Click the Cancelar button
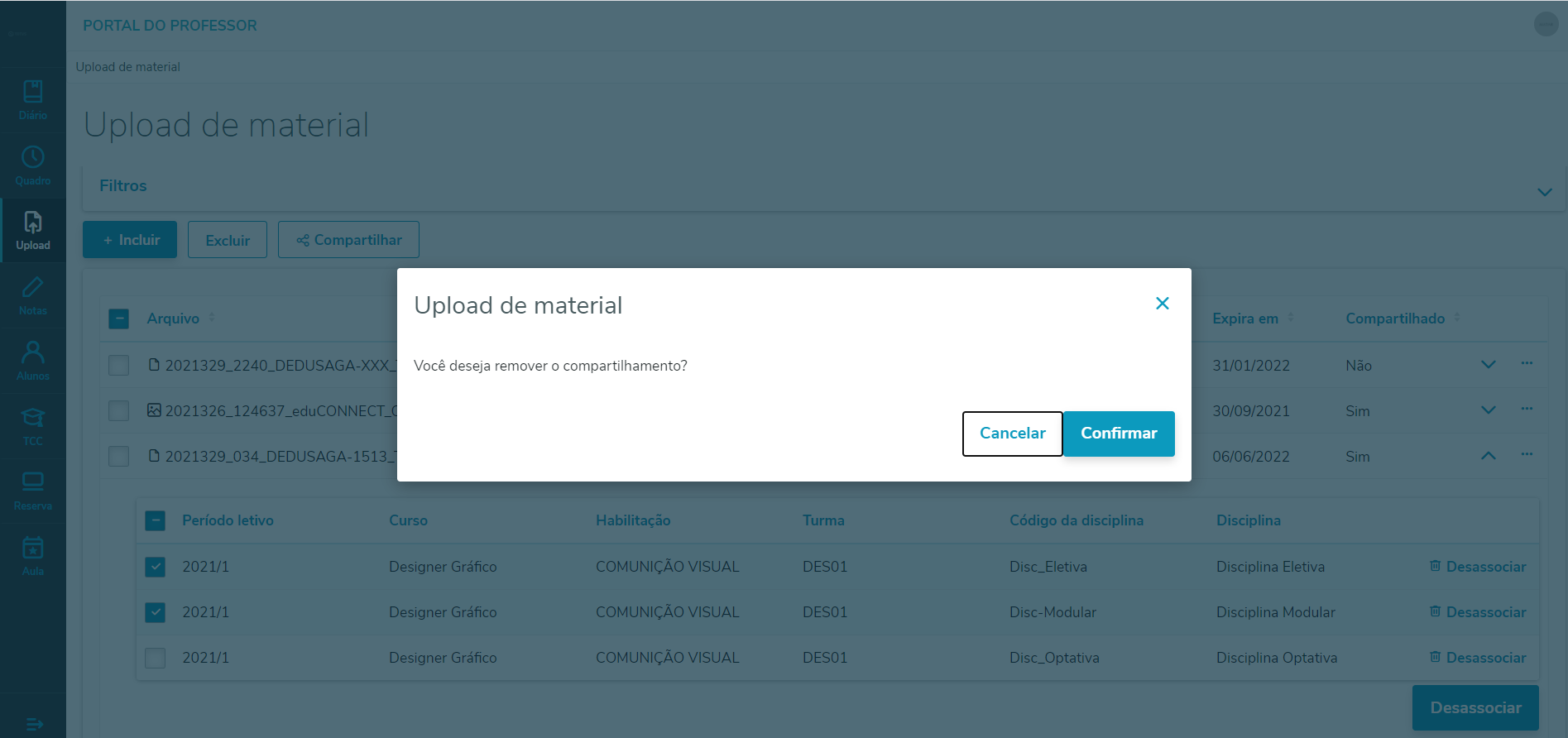 click(1012, 434)
